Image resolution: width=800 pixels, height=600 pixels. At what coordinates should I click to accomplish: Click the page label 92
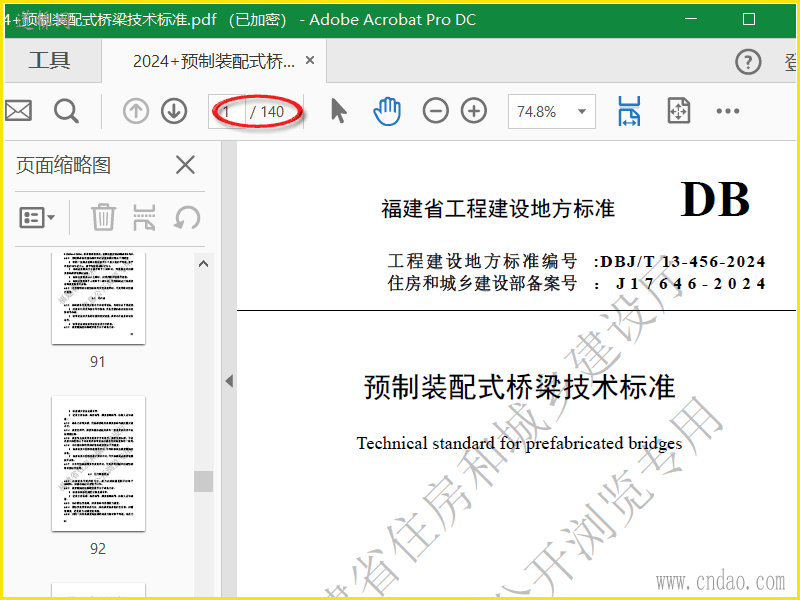coord(97,548)
